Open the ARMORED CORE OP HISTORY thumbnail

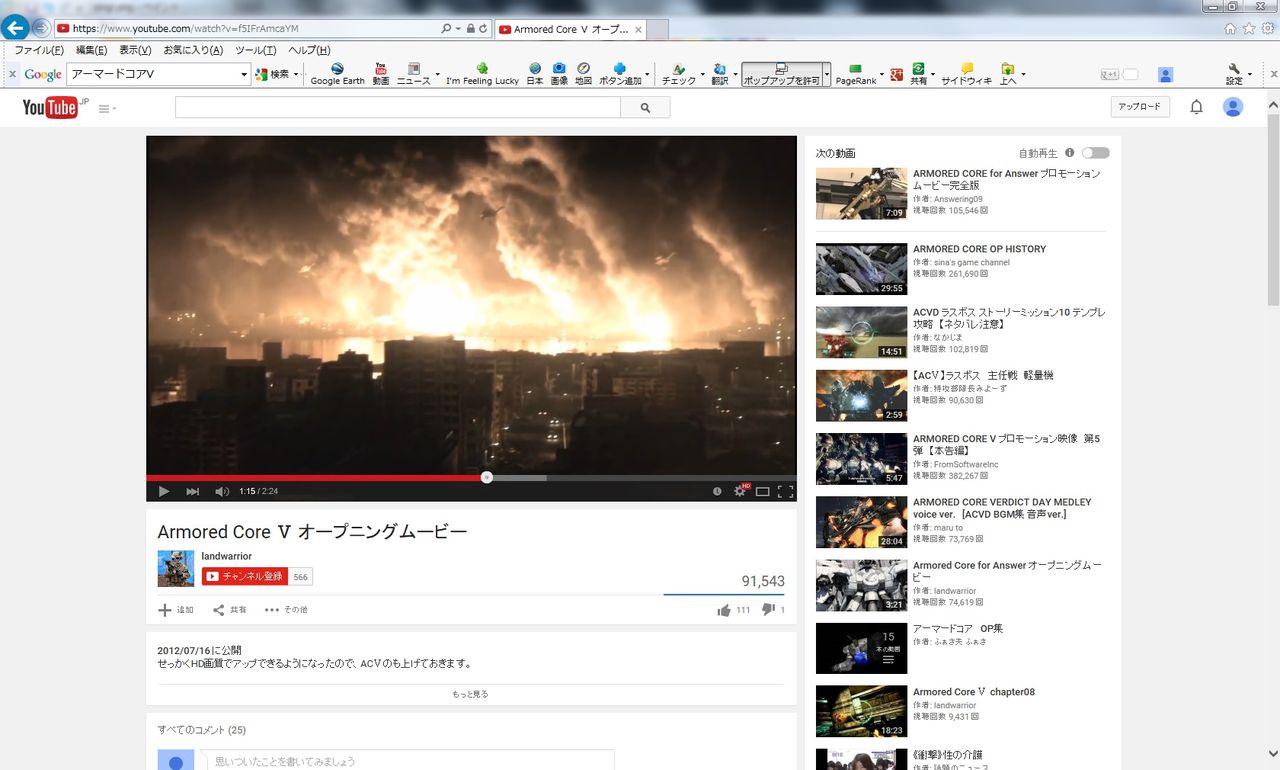pos(861,269)
